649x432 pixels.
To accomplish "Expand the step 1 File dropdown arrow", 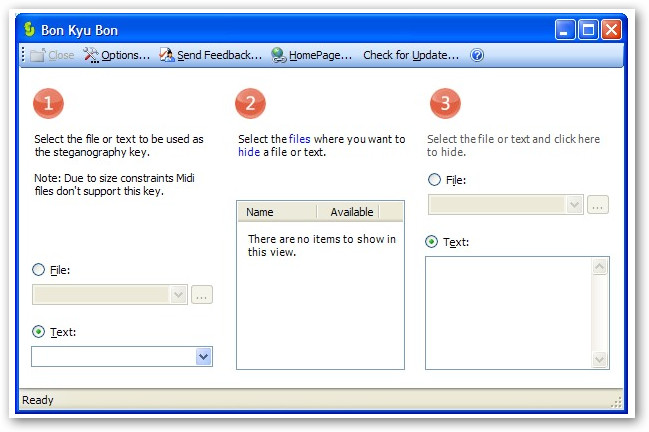I will (178, 295).
